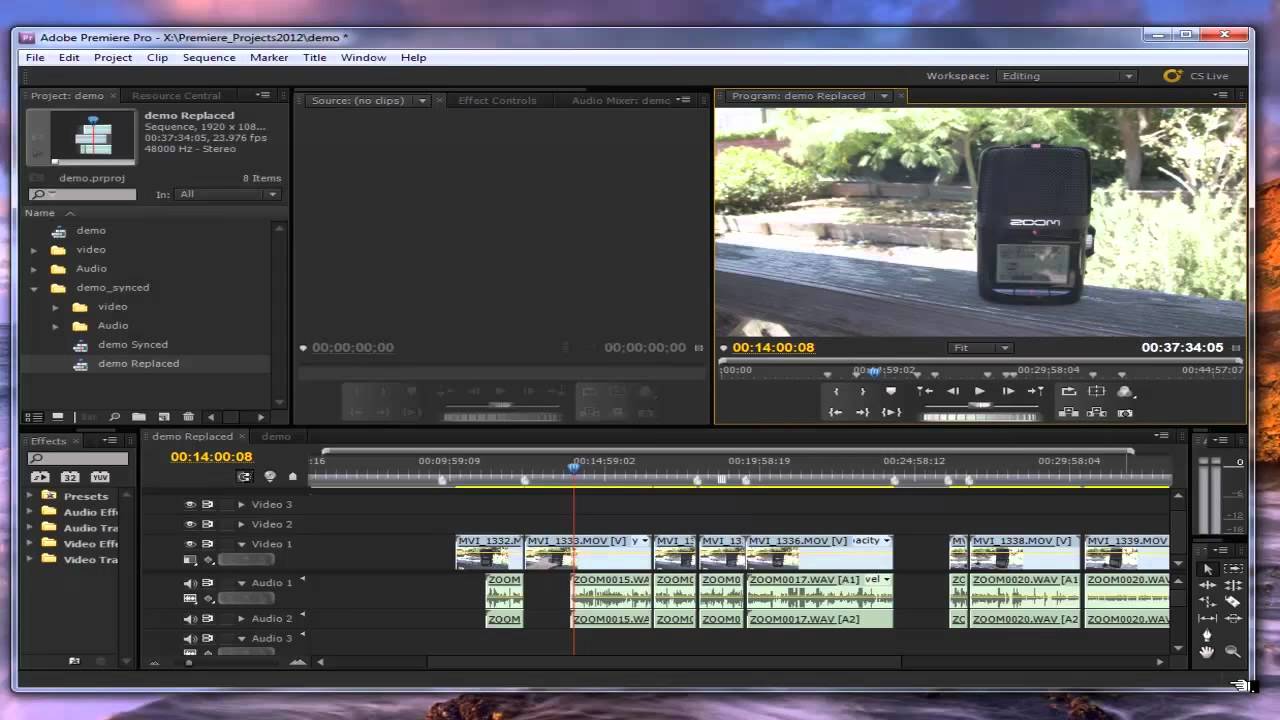
Task: Select the Hand tool
Action: tap(1207, 652)
